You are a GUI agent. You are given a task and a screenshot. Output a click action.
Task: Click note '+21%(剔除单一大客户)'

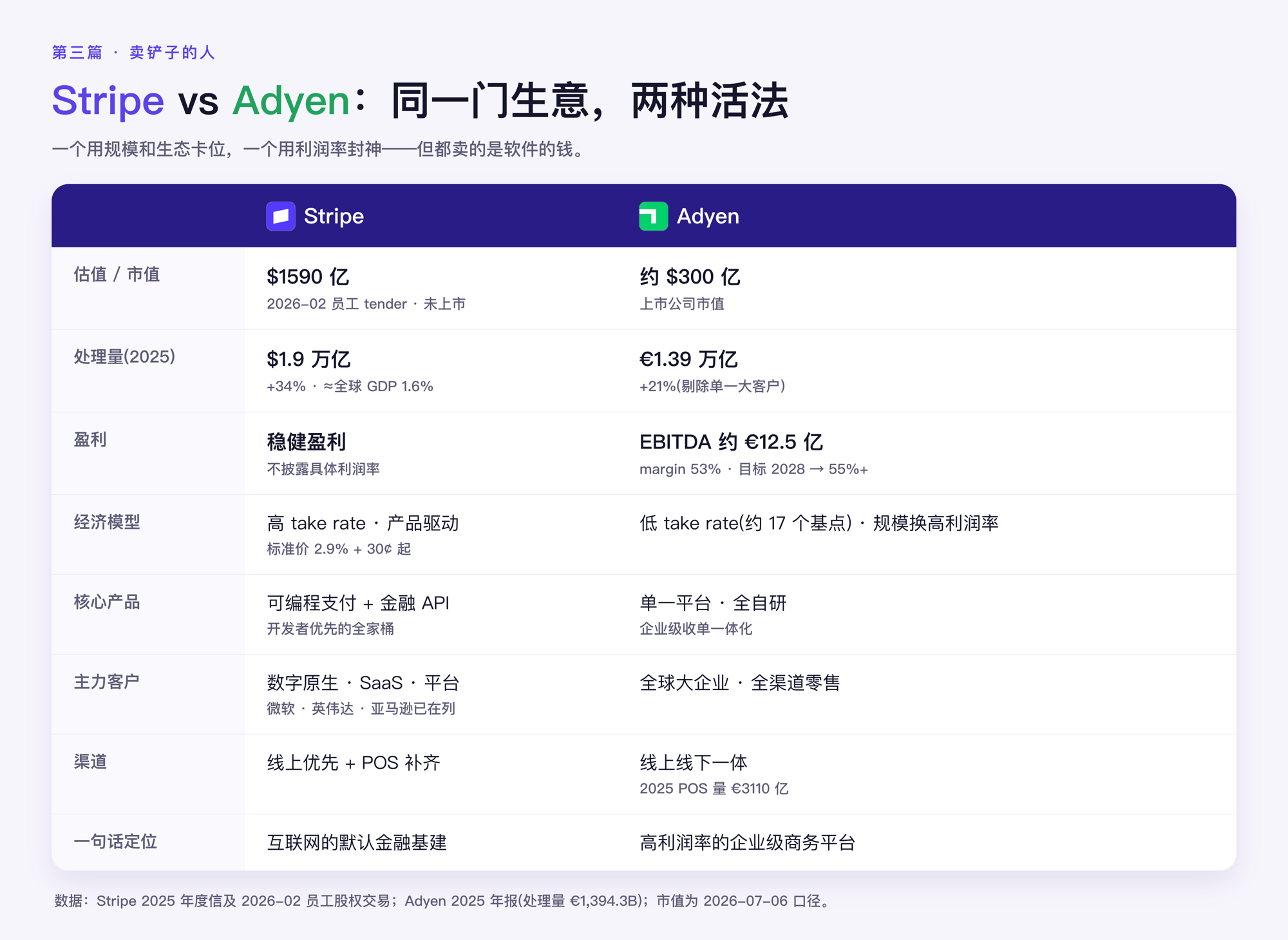point(712,386)
